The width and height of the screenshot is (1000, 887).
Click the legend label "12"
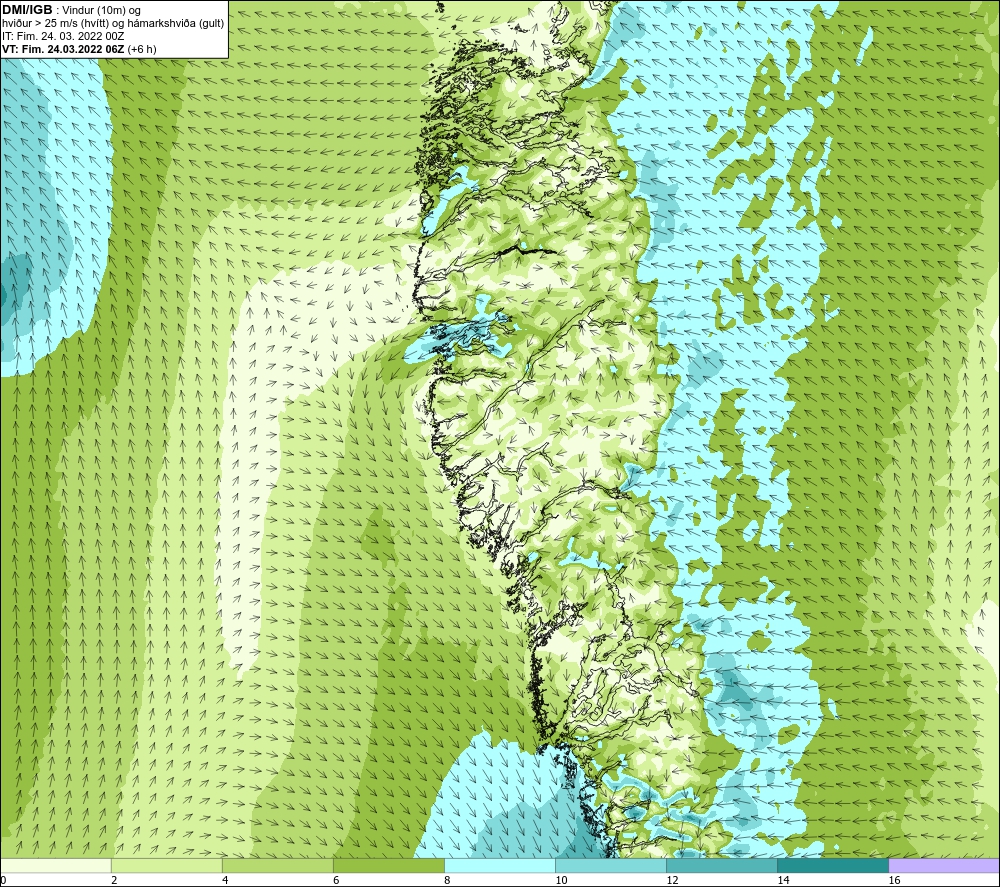[x=672, y=881]
